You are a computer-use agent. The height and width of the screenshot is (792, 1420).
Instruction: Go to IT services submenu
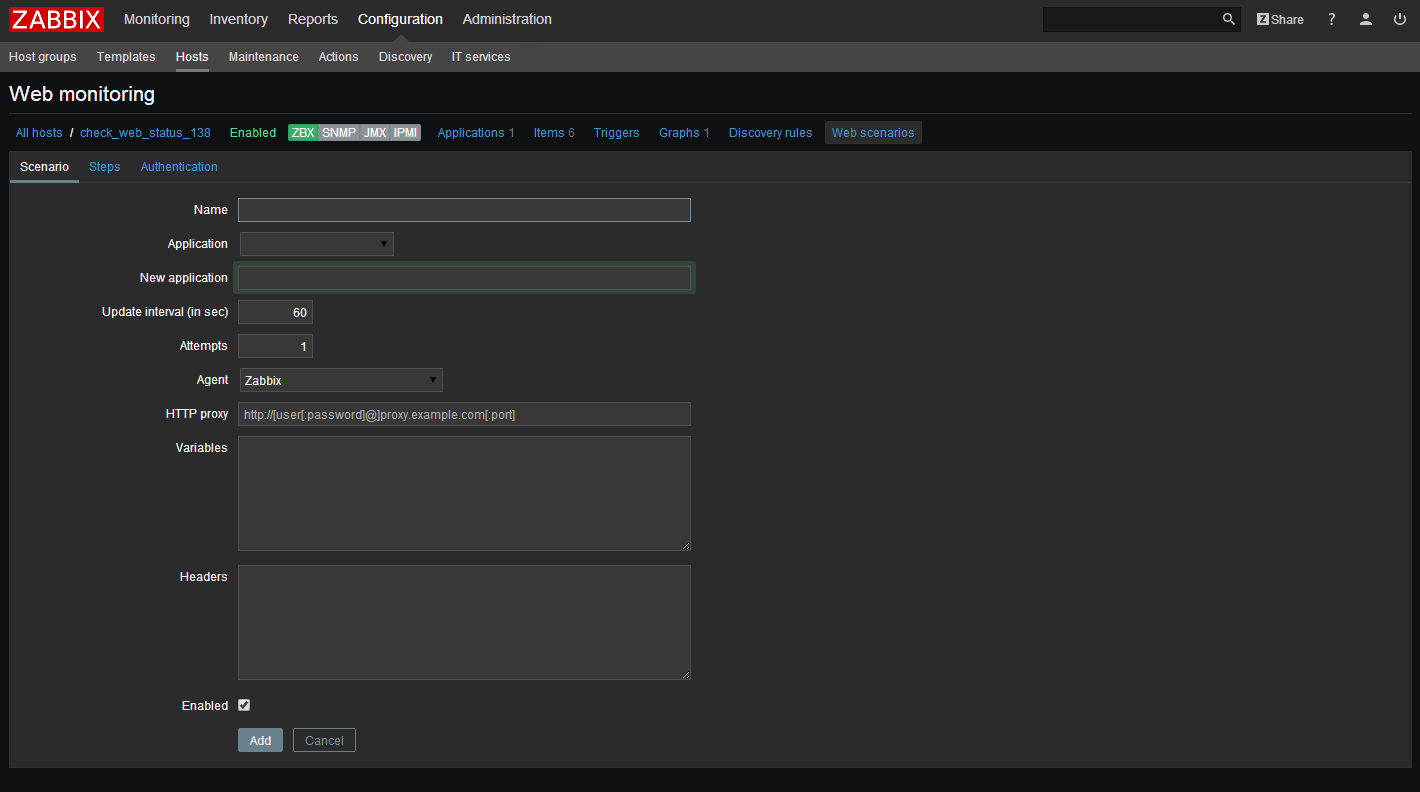(481, 57)
